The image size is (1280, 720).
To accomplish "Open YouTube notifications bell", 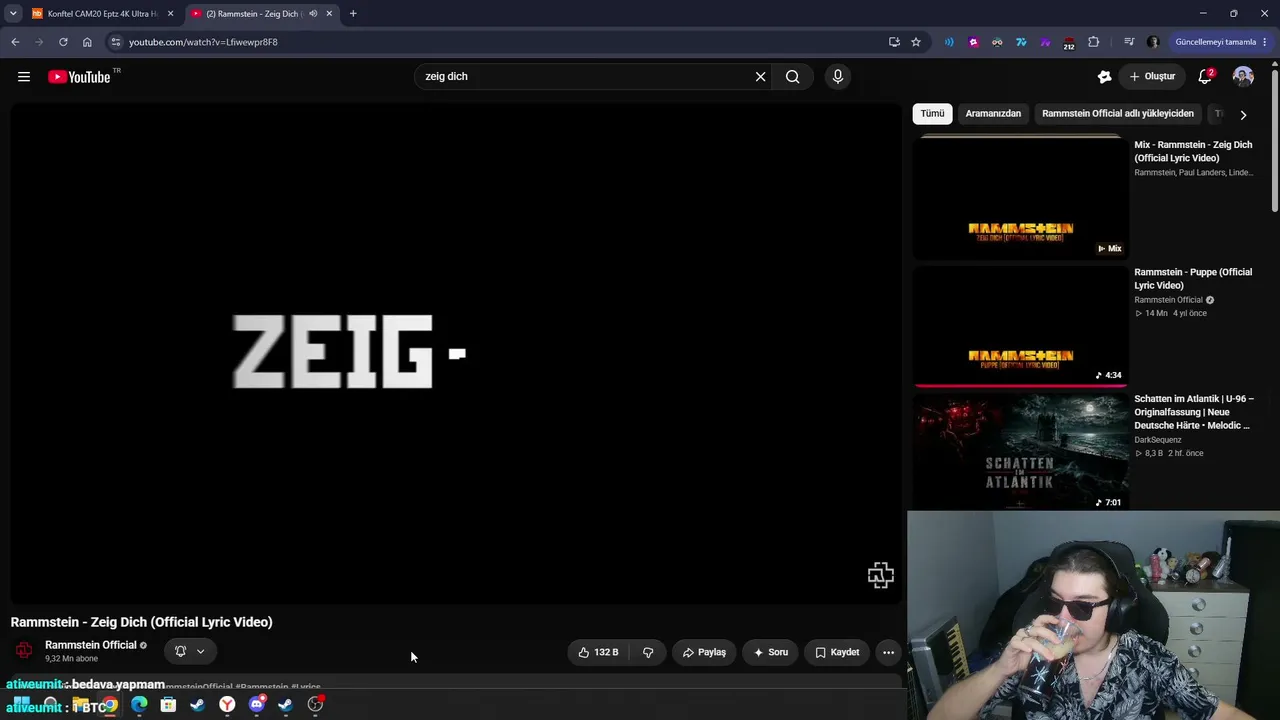I will tap(1205, 77).
